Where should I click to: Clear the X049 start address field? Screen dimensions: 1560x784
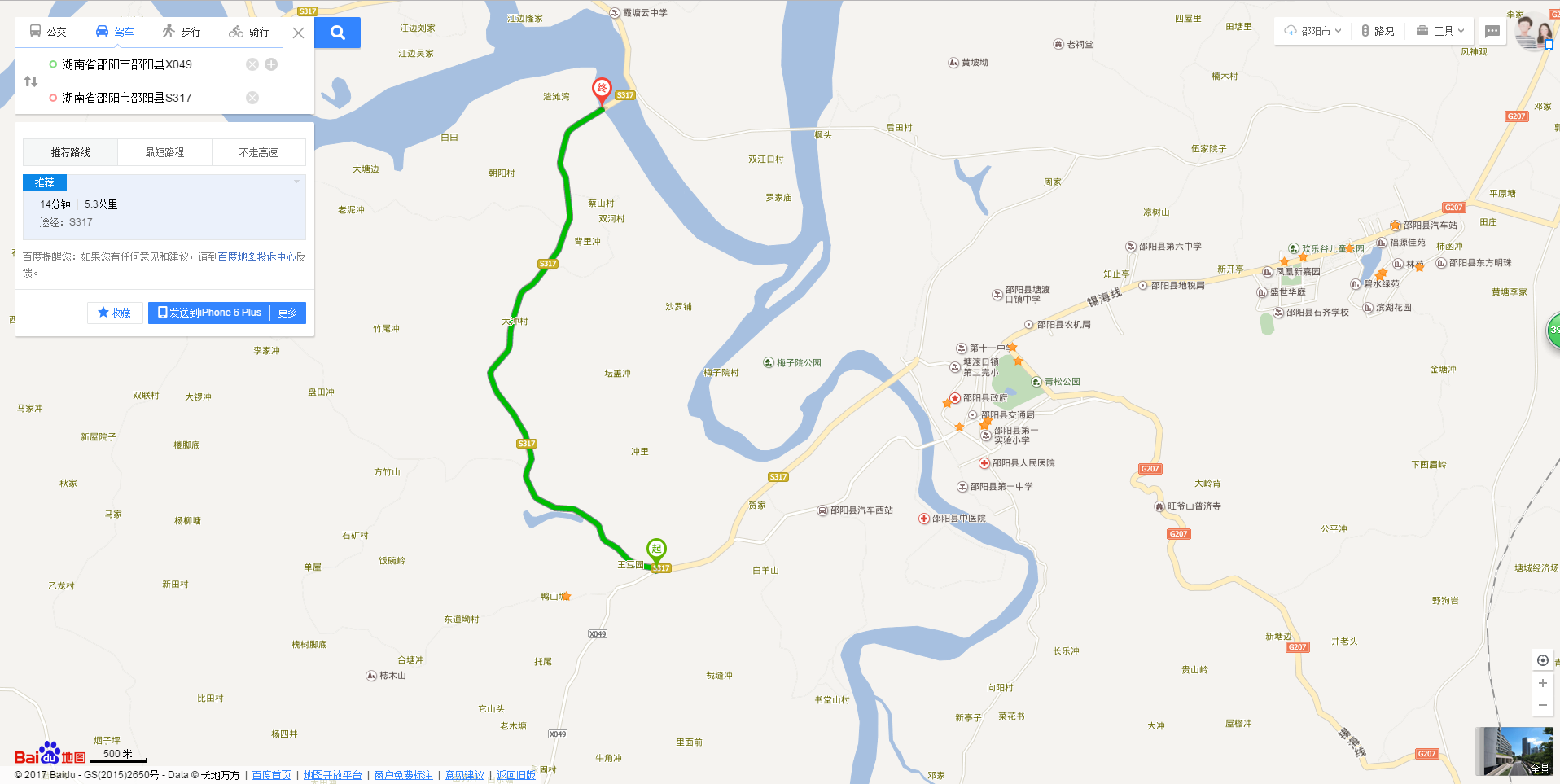[x=252, y=64]
